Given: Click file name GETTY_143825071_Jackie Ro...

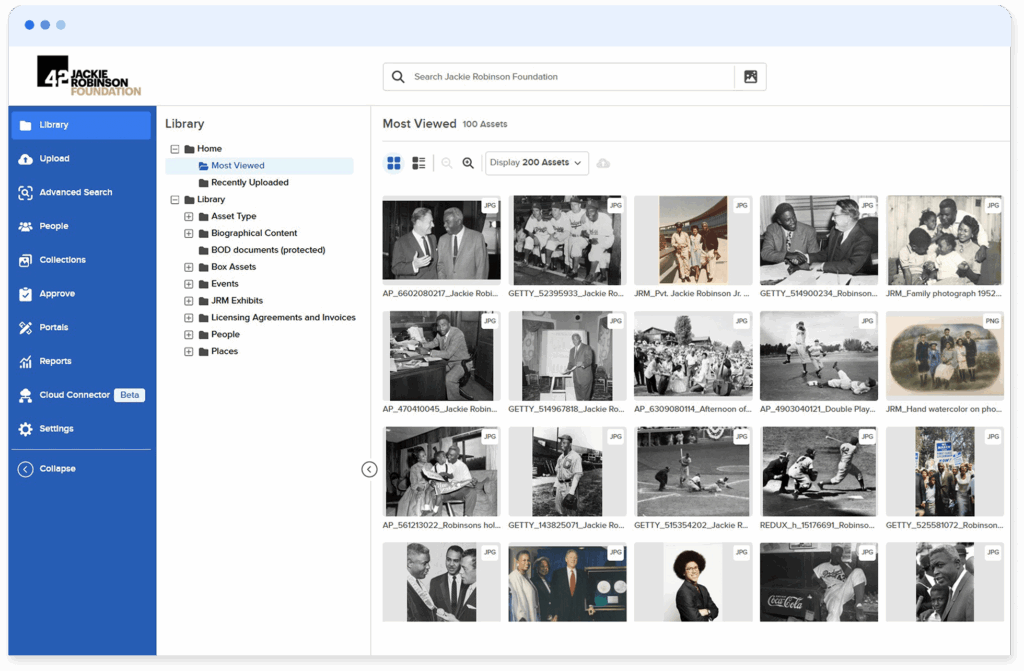Looking at the screenshot, I should (x=566, y=525).
